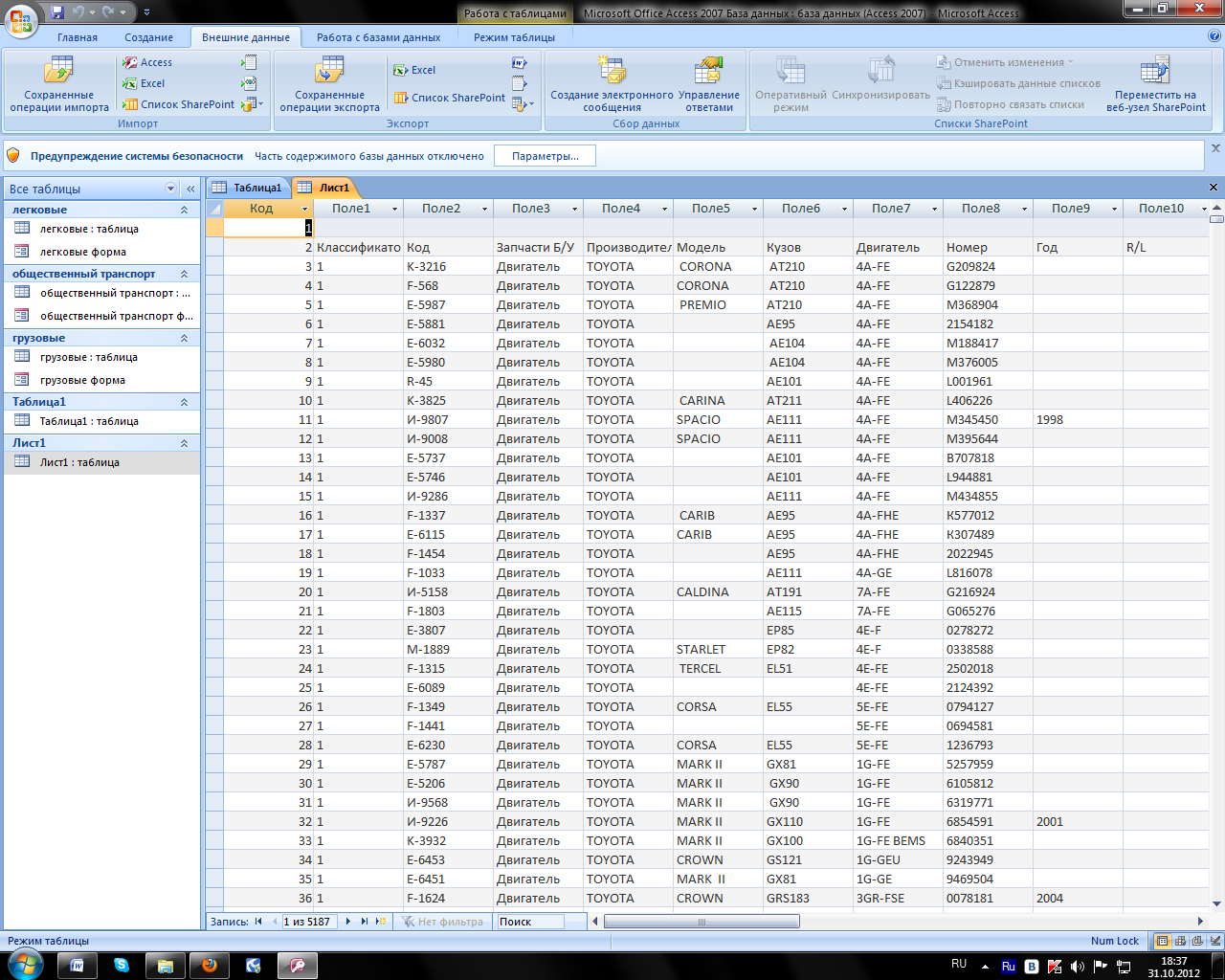1225x980 pixels.
Task: Click the Параметры... security button
Action: pos(545,156)
